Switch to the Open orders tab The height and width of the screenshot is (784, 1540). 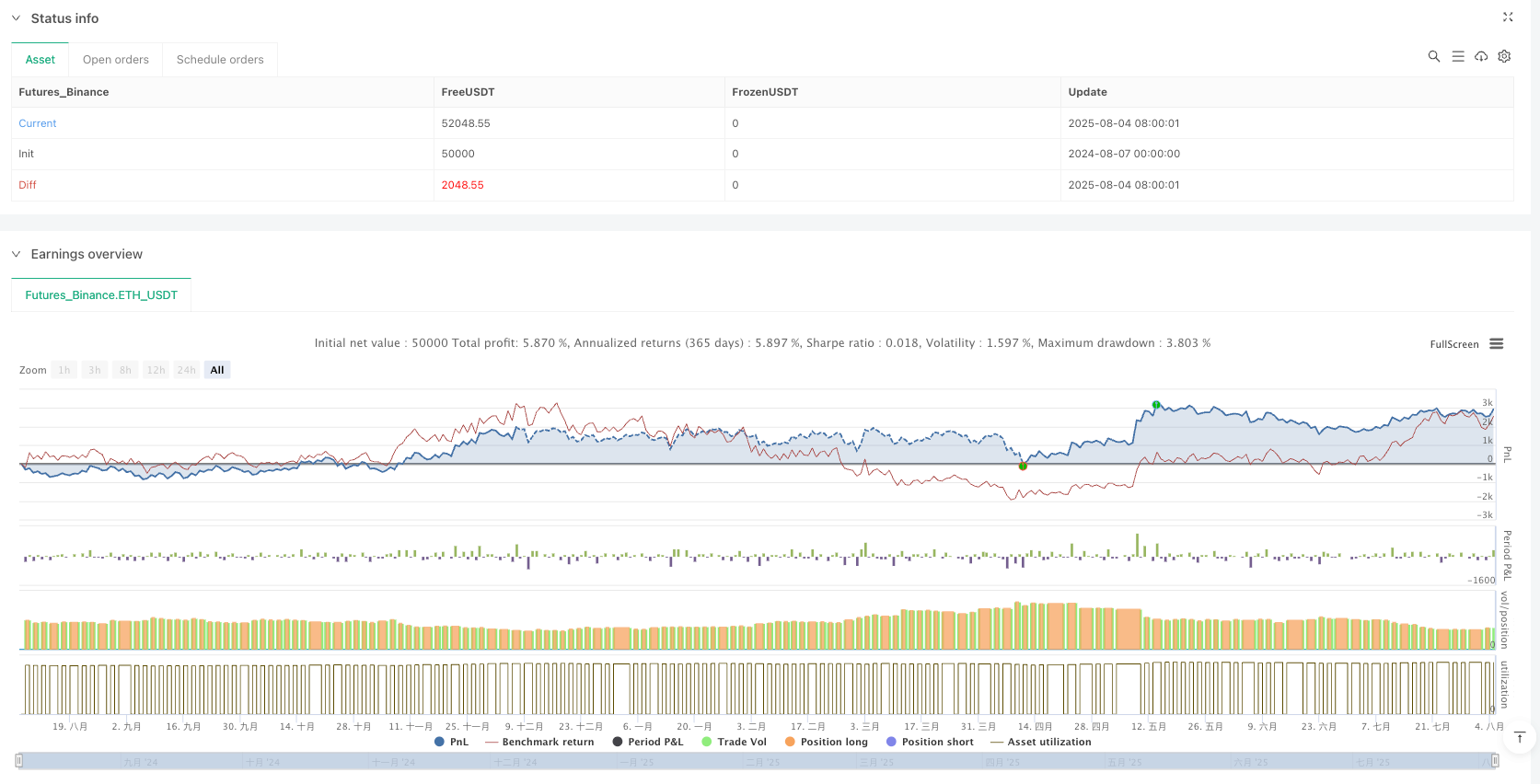116,60
